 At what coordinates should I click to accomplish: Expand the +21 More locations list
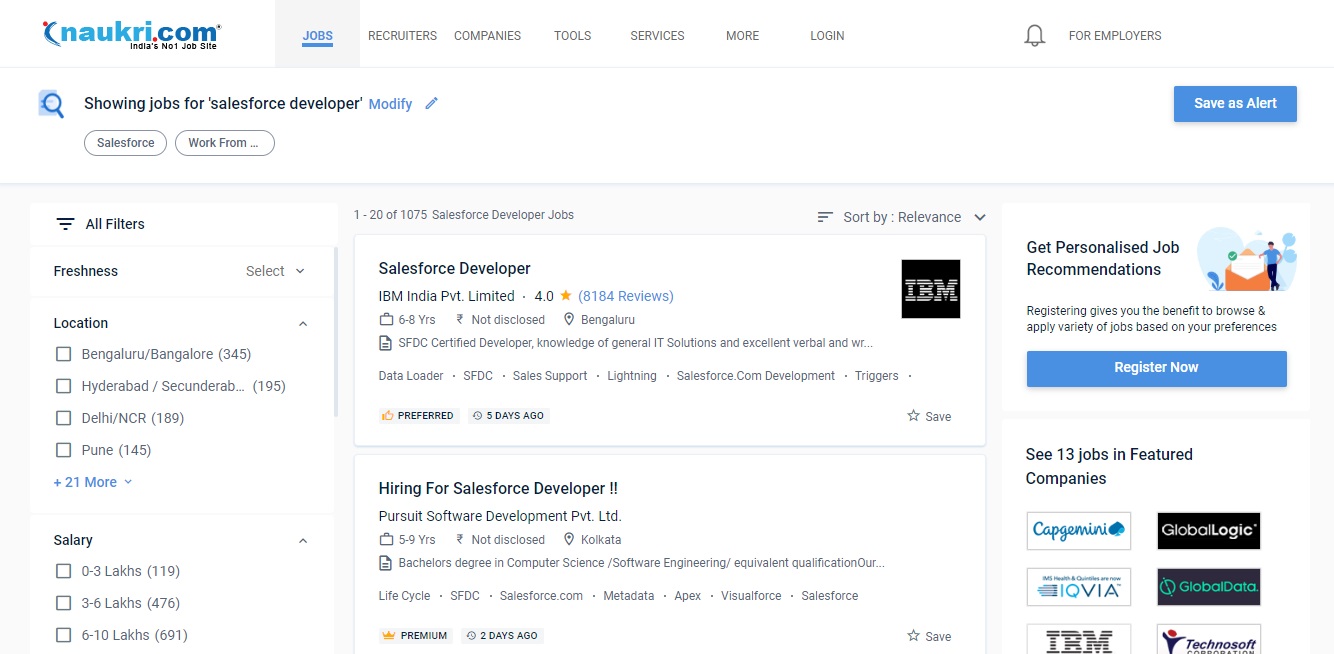[x=92, y=482]
